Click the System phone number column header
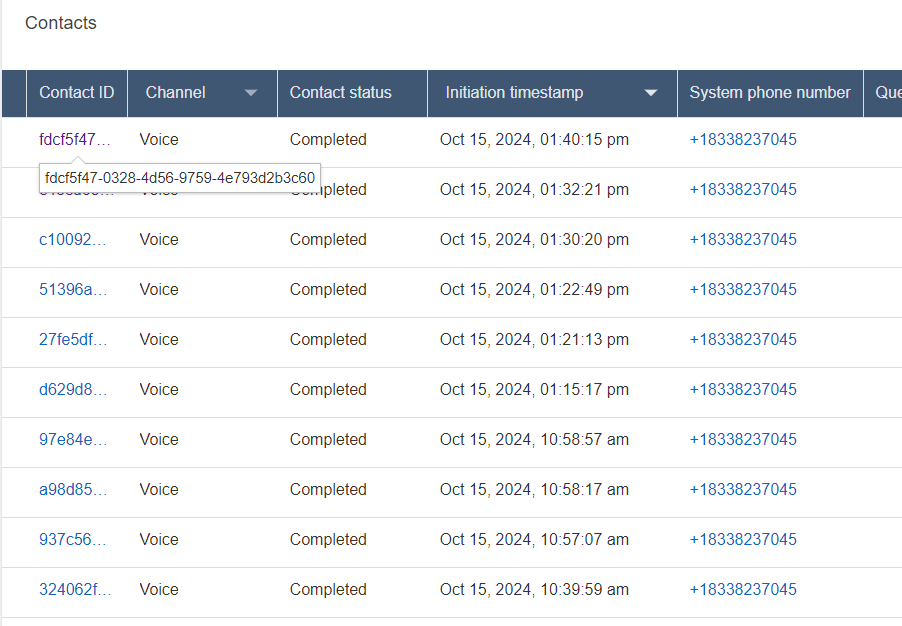This screenshot has width=902, height=626. [x=769, y=93]
